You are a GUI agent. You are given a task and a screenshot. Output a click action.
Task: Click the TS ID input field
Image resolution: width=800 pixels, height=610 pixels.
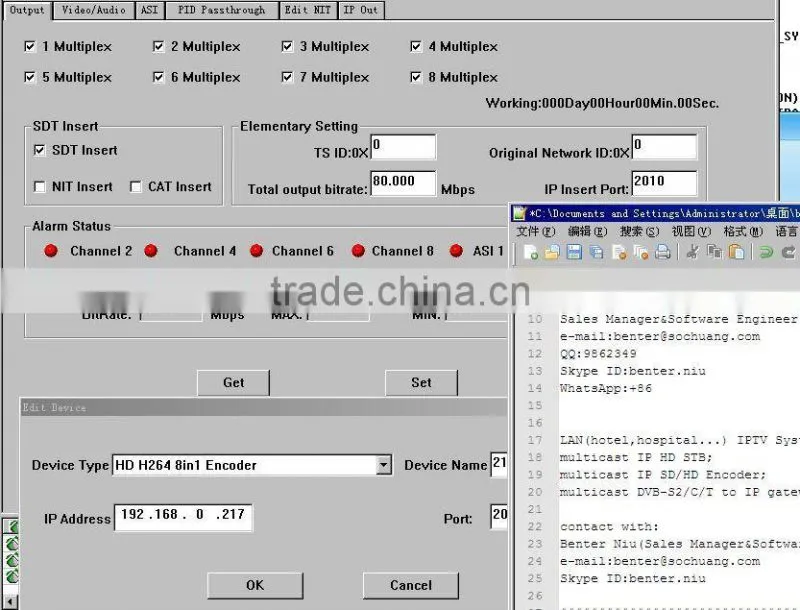pos(403,147)
